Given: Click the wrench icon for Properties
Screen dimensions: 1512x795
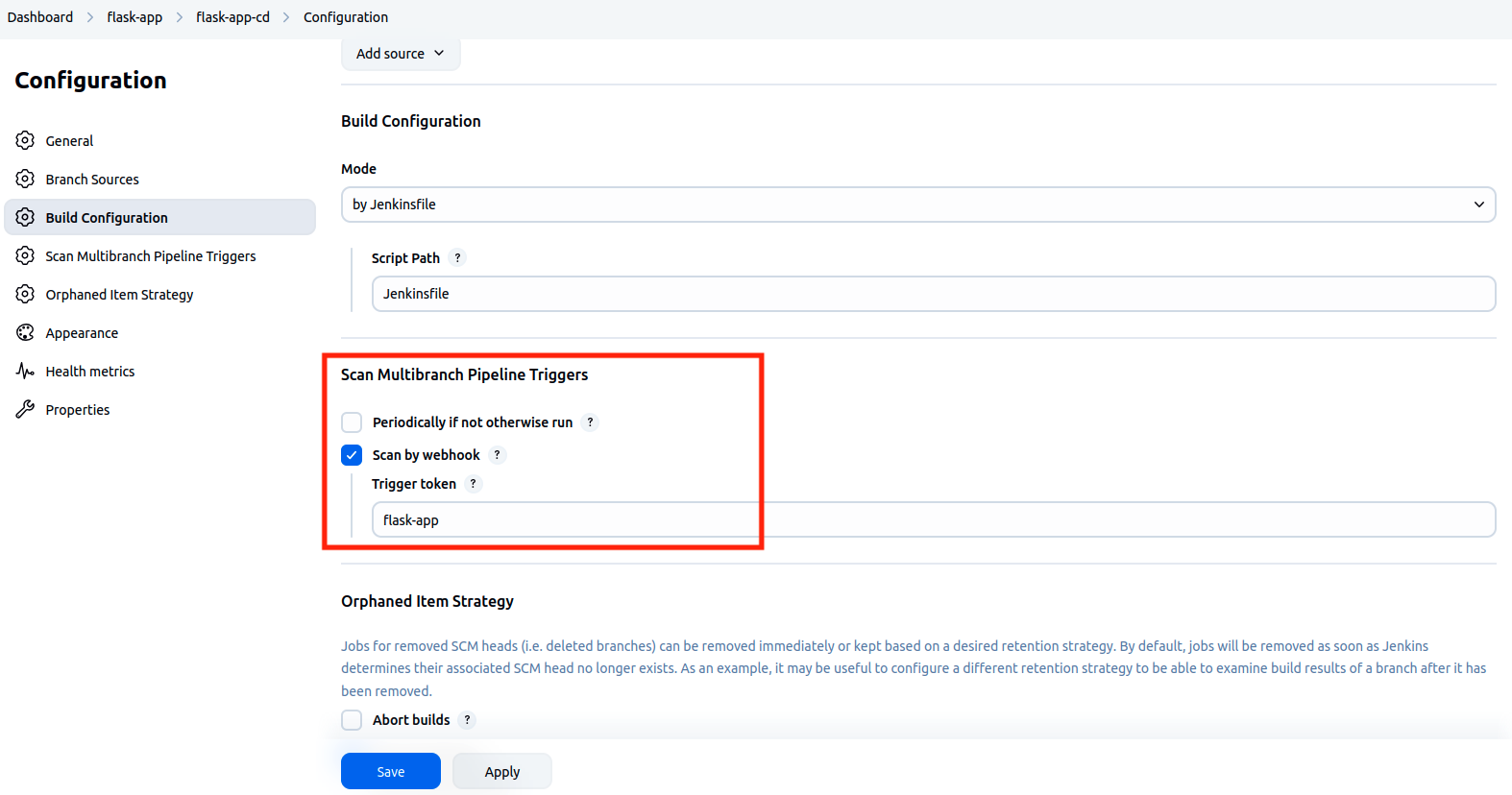Looking at the screenshot, I should 25,409.
